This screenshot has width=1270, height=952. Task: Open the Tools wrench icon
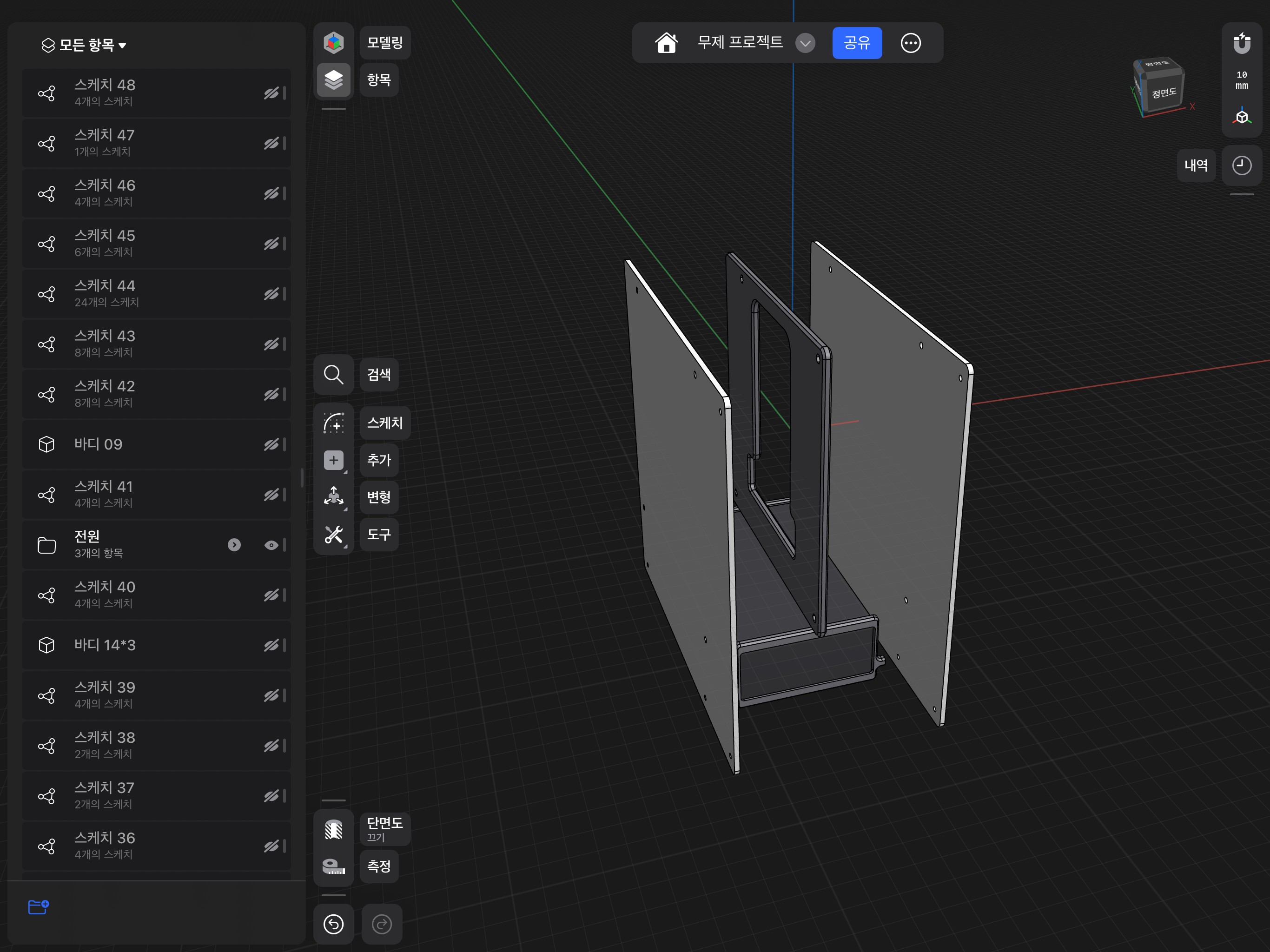tap(334, 535)
